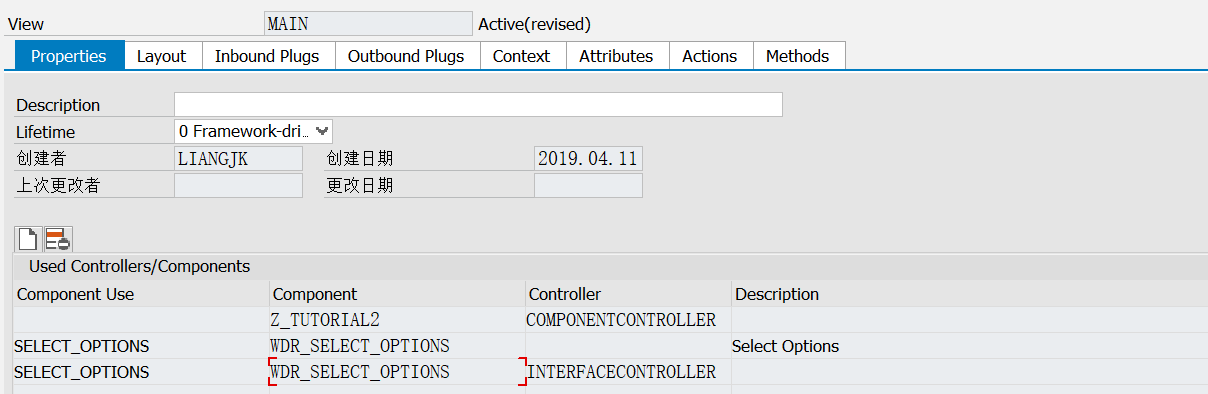Click the delete controller usage icon
Image resolution: width=1208 pixels, height=394 pixels.
(x=58, y=239)
